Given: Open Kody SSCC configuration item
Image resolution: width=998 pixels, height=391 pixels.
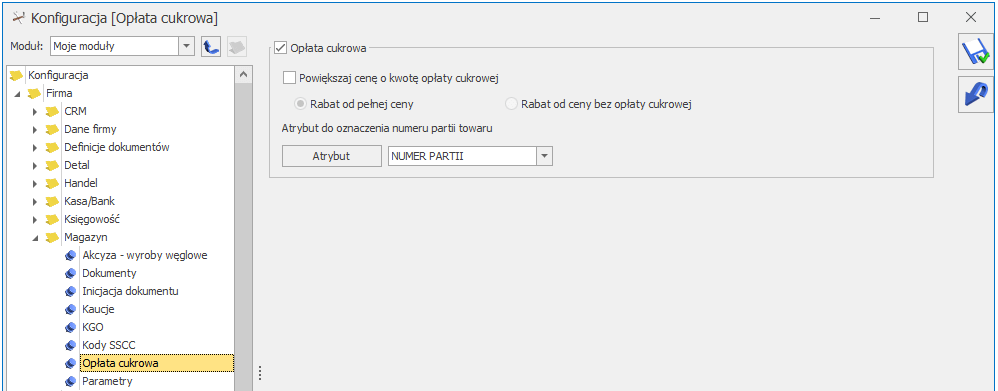Looking at the screenshot, I should [108, 345].
